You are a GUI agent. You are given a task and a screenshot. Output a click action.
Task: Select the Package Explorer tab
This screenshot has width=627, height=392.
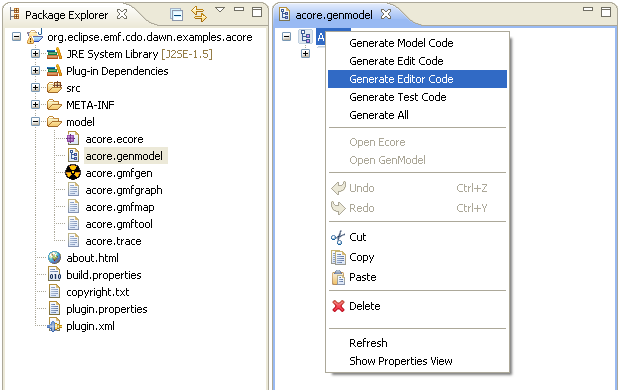point(66,15)
